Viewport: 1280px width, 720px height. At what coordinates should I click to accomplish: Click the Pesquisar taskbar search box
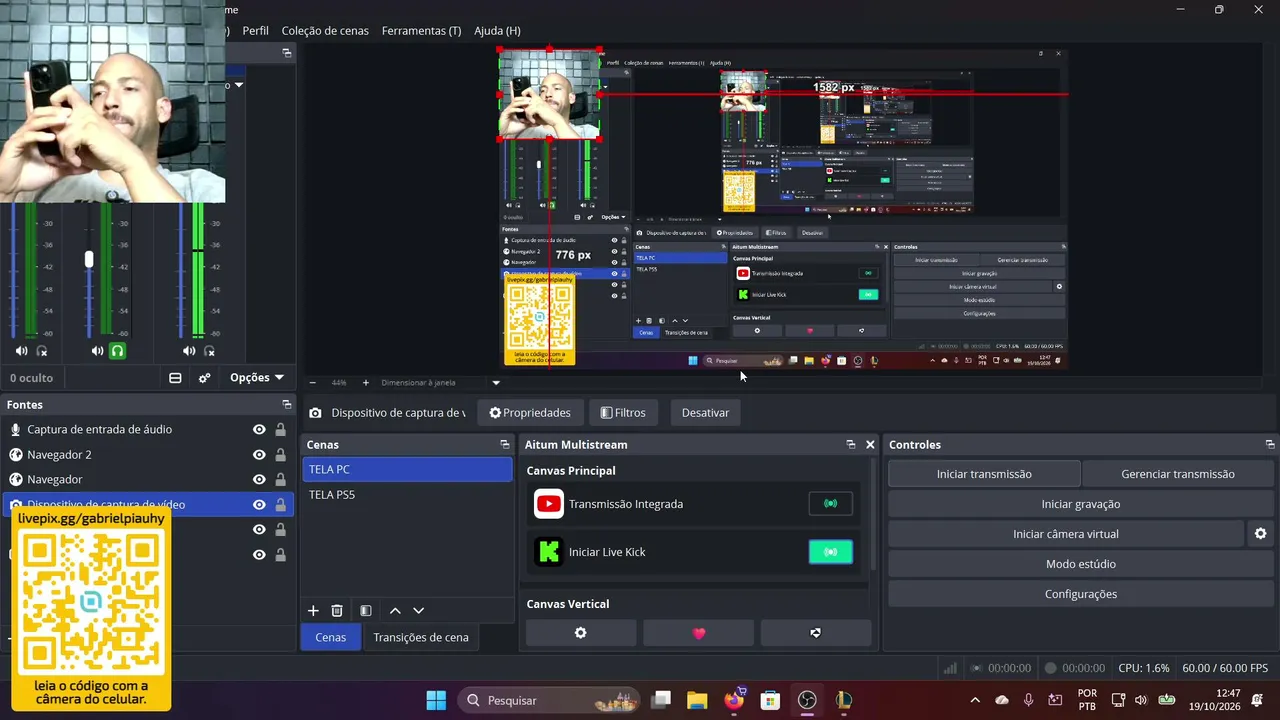click(549, 700)
